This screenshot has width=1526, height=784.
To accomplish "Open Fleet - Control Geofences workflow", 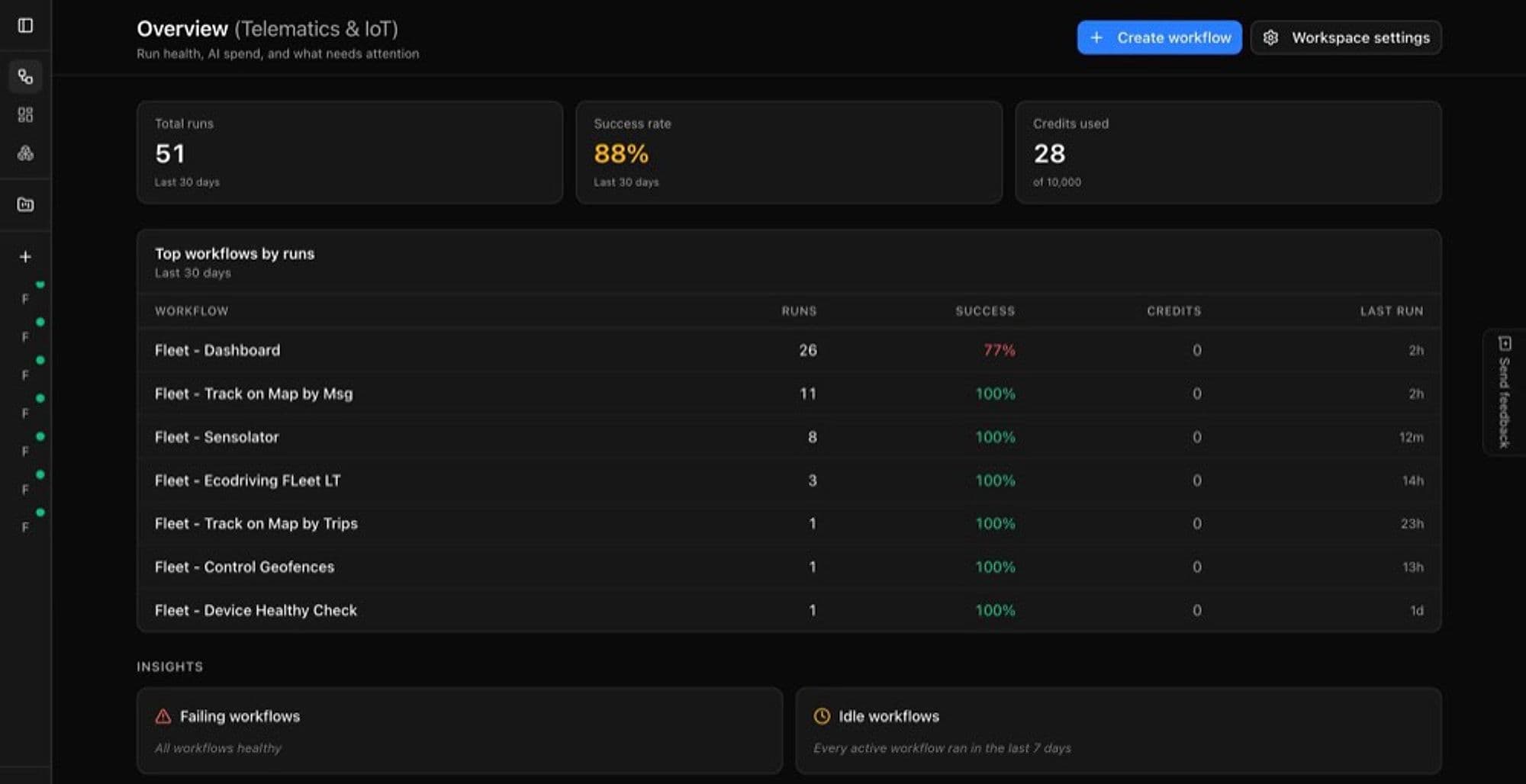I will coord(789,567).
